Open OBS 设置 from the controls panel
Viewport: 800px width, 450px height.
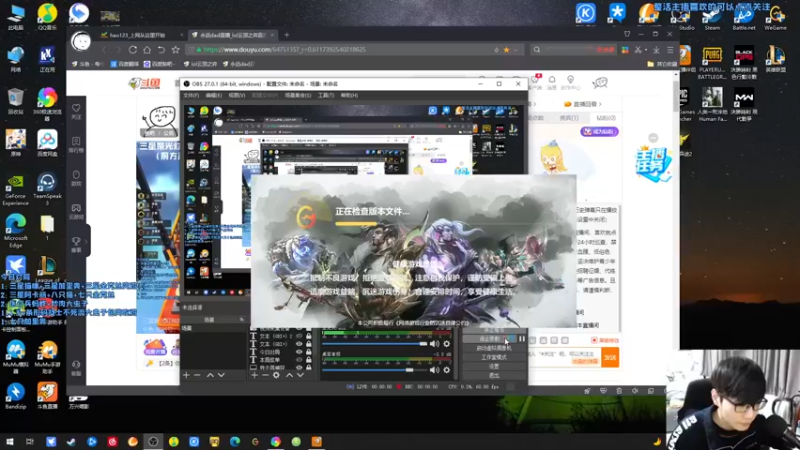pos(494,366)
